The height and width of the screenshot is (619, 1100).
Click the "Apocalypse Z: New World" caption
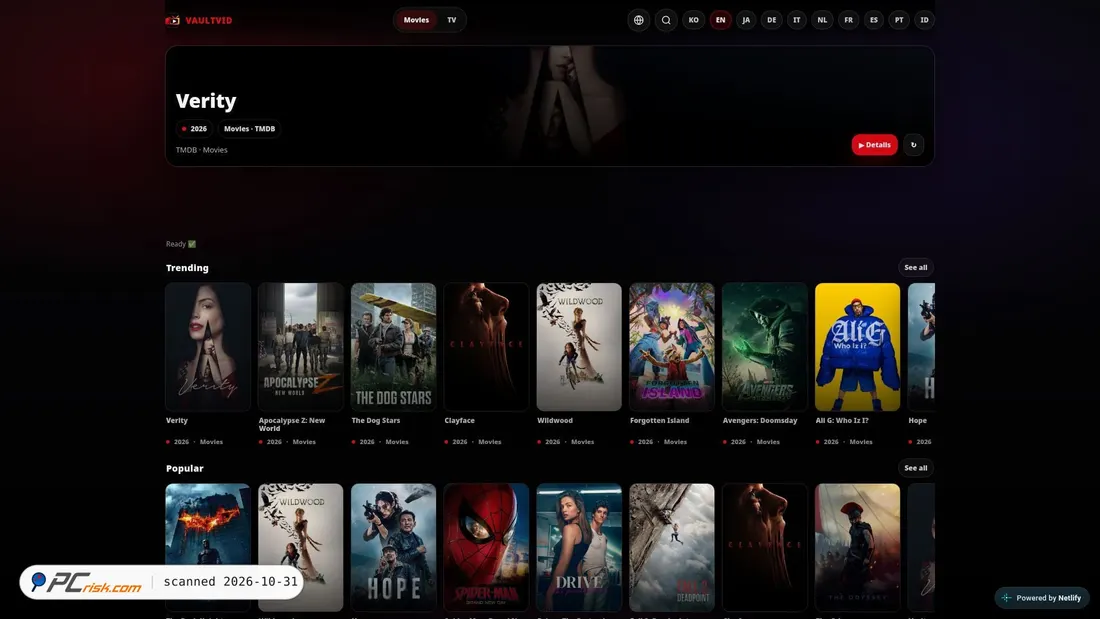(292, 425)
